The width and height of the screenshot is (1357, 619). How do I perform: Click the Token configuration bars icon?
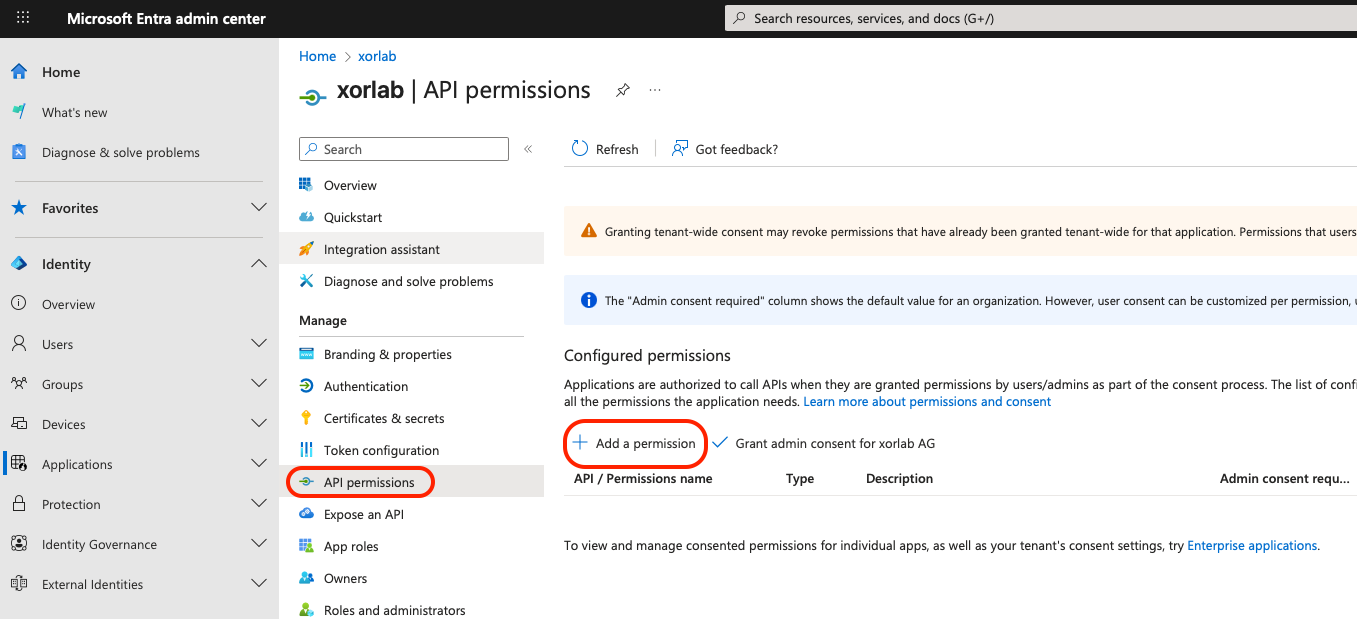coord(307,450)
